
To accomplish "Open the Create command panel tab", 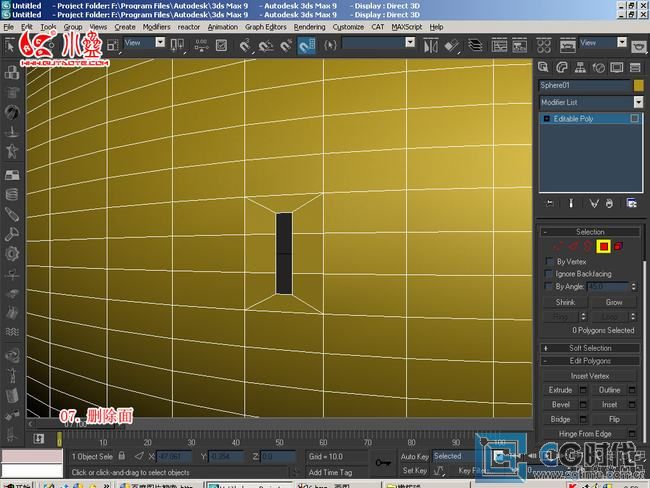I will click(x=543, y=67).
